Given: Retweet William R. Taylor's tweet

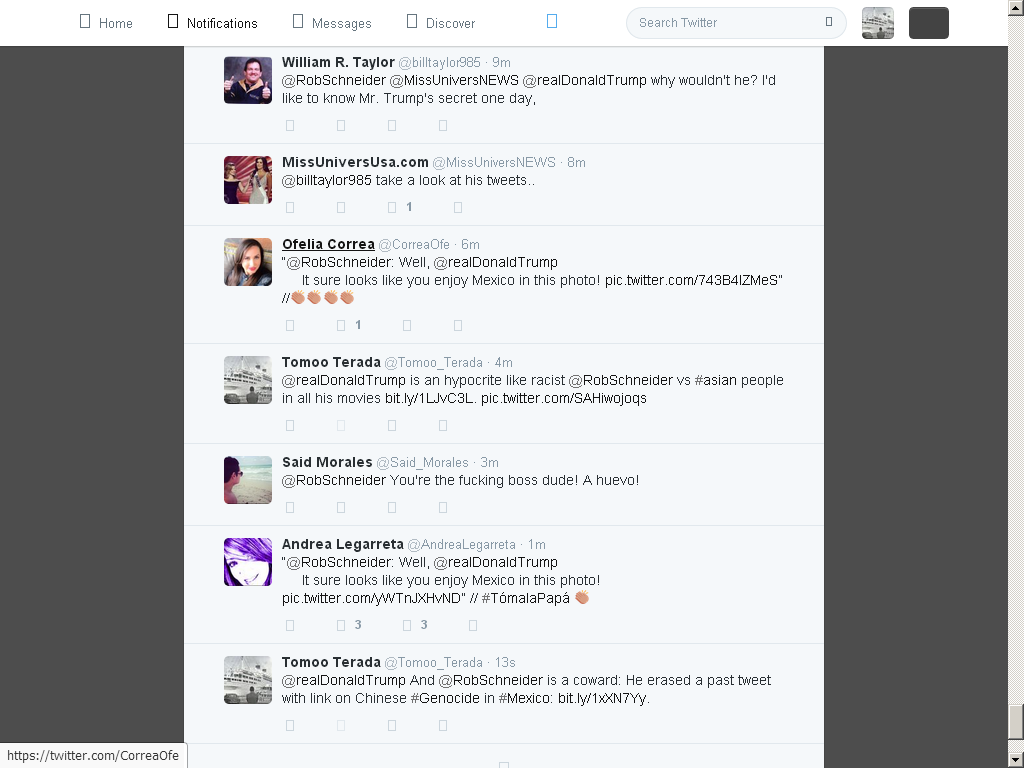Looking at the screenshot, I should 341,125.
